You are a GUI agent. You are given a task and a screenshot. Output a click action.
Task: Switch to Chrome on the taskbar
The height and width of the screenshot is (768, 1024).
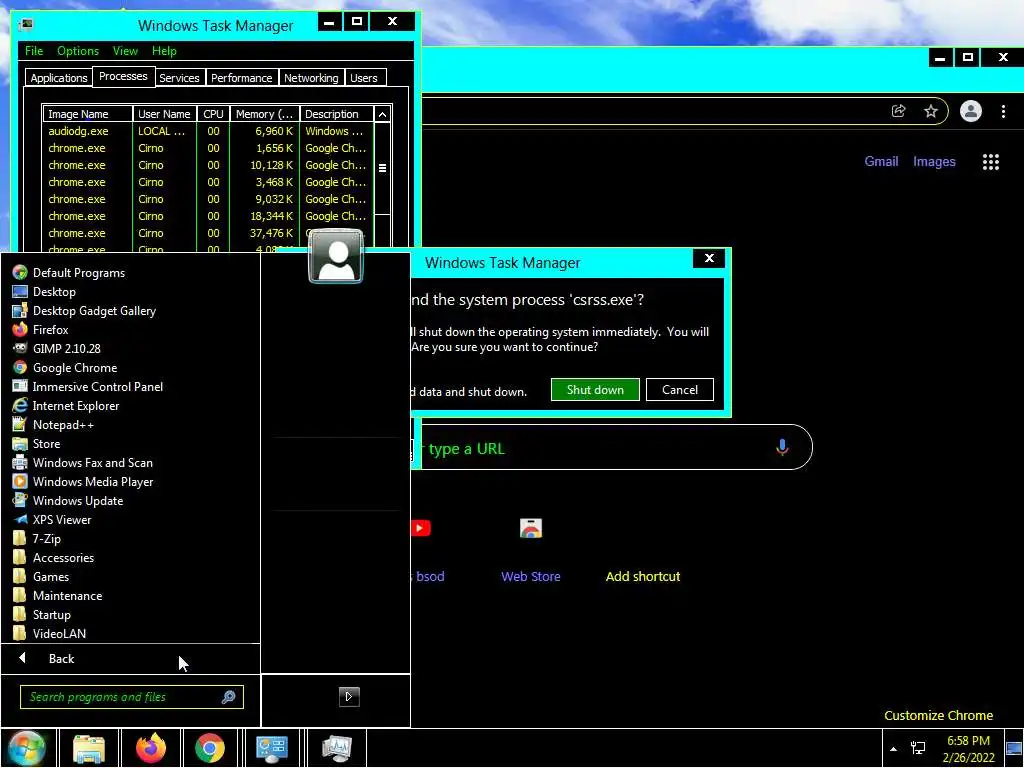pos(210,748)
